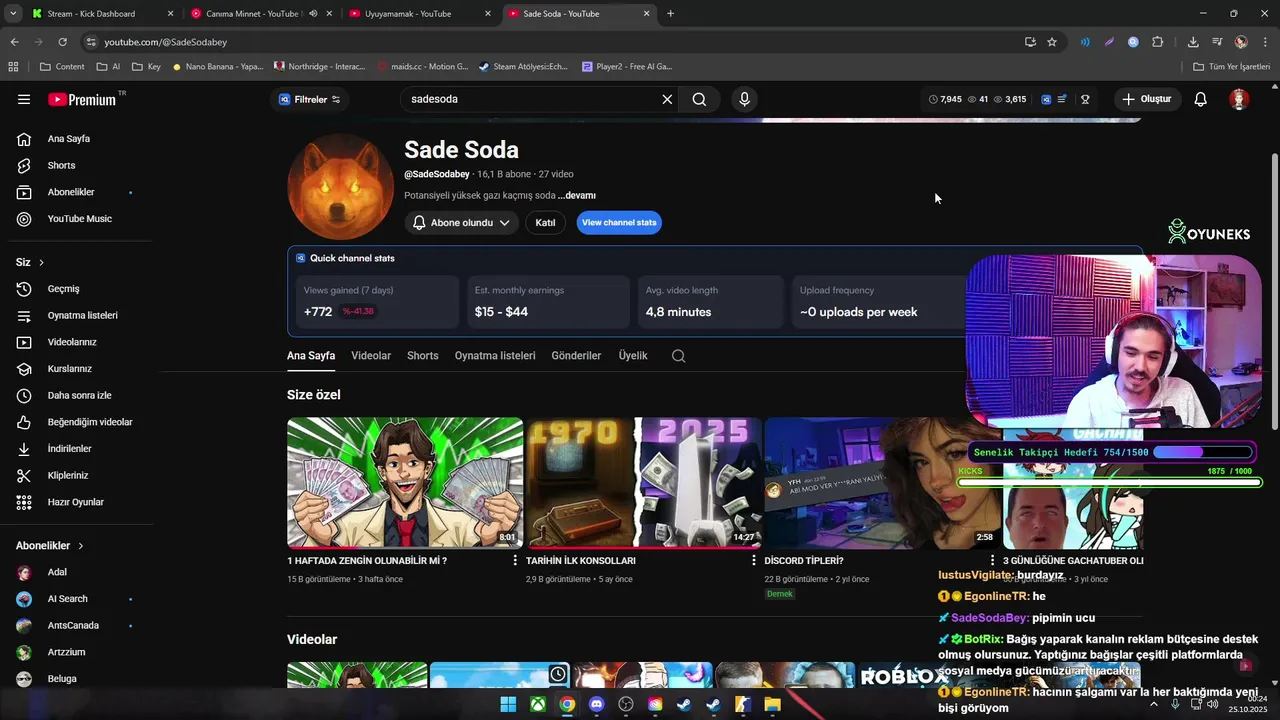This screenshot has width=1280, height=720.
Task: Mute the Canıma Minnet tab audio
Action: (x=313, y=14)
